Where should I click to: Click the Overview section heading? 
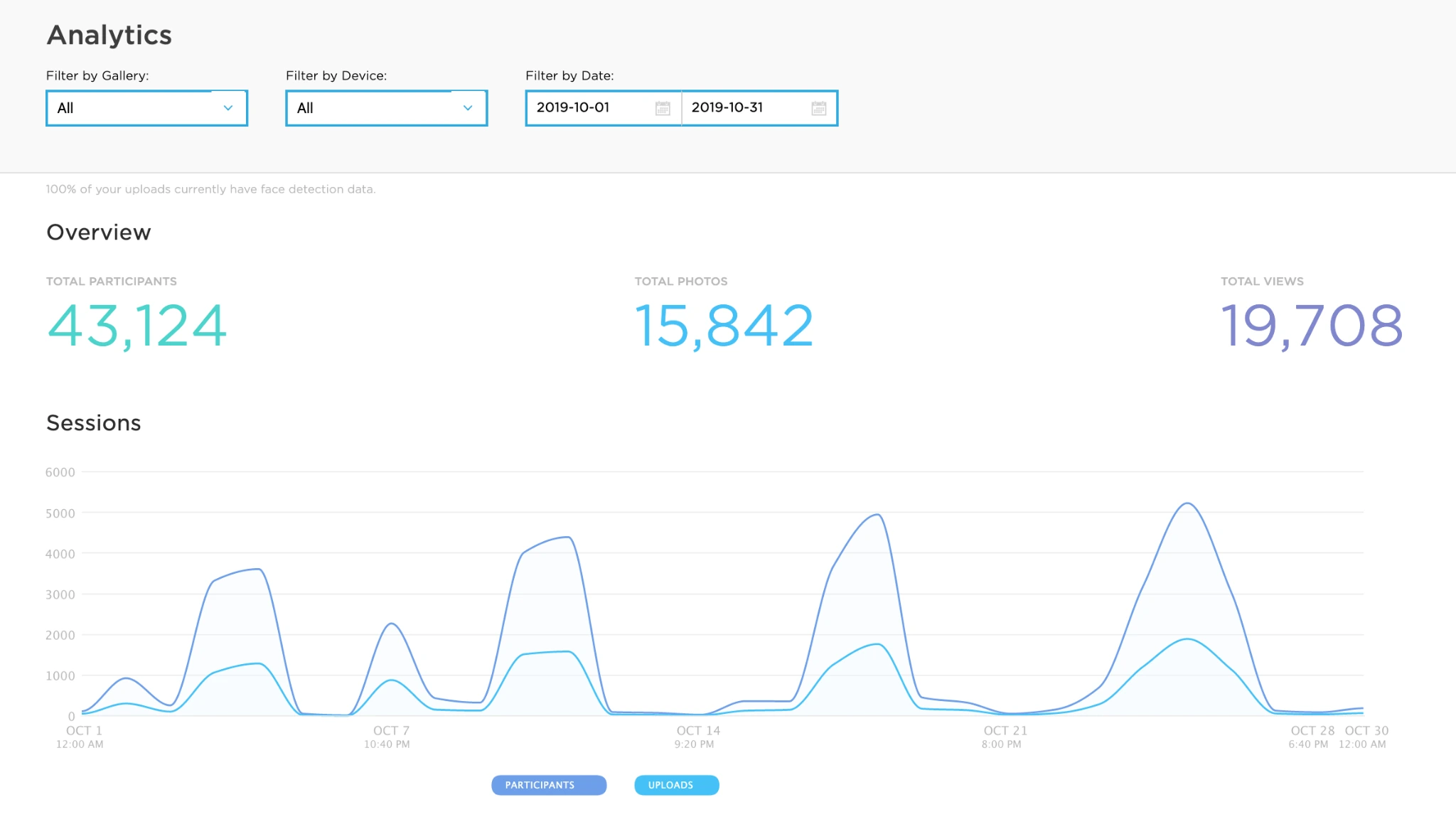[x=99, y=233]
